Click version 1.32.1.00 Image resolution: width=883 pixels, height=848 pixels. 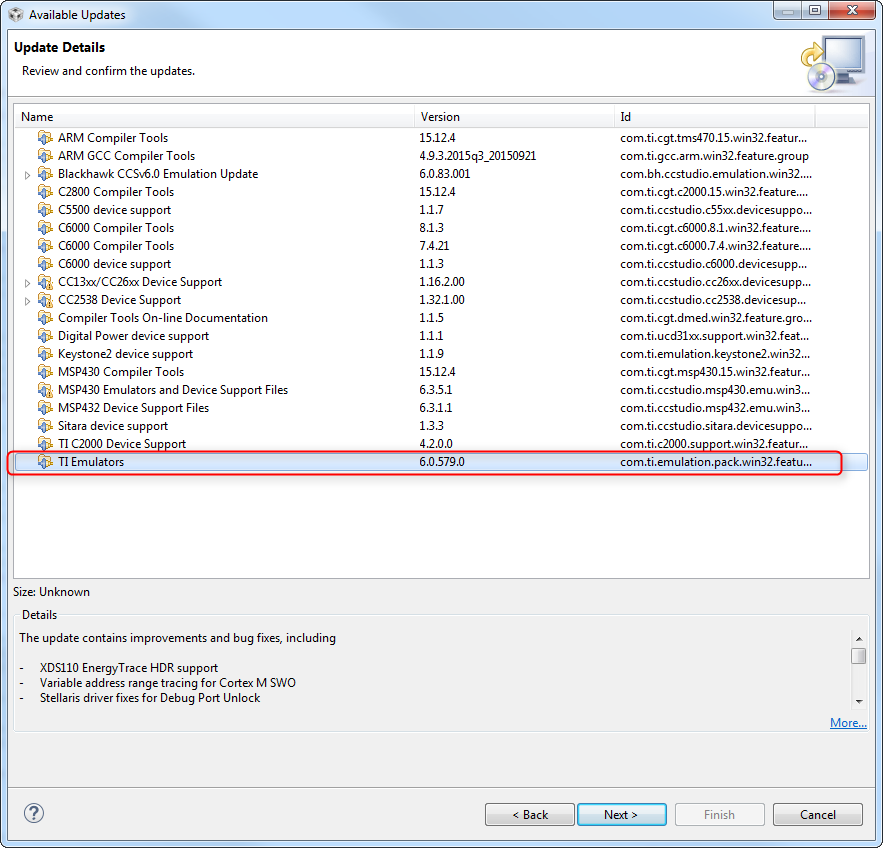click(442, 300)
